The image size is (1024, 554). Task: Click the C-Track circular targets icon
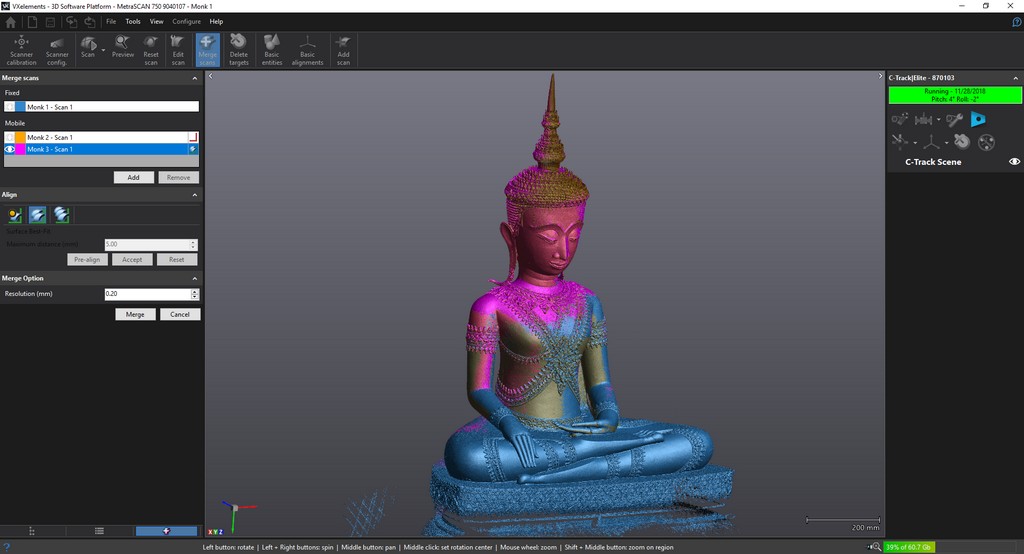[987, 142]
